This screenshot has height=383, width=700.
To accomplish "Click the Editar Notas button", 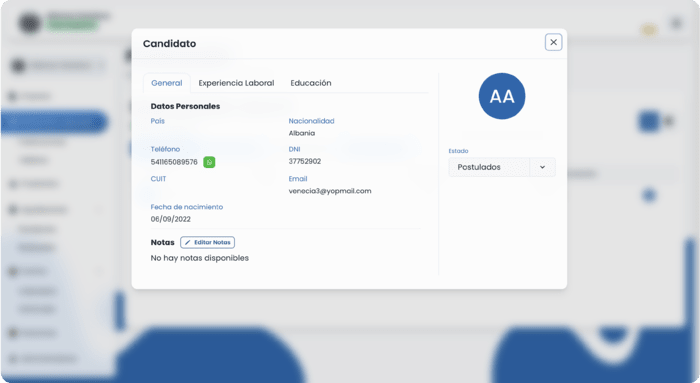I will click(x=208, y=242).
